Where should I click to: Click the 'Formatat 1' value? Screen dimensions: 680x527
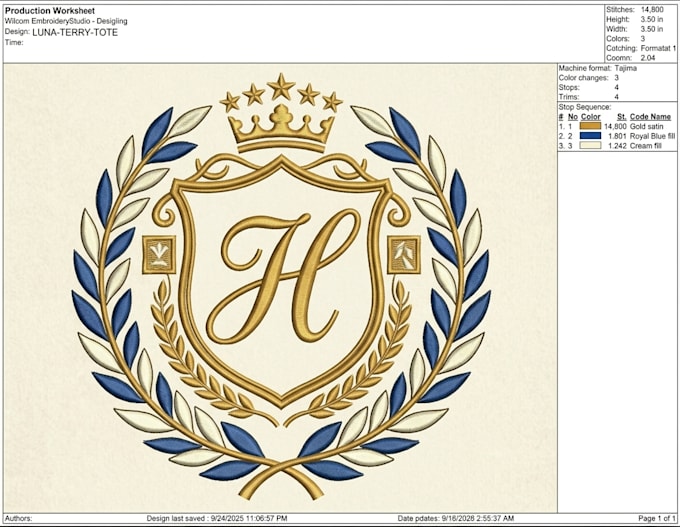tap(658, 48)
